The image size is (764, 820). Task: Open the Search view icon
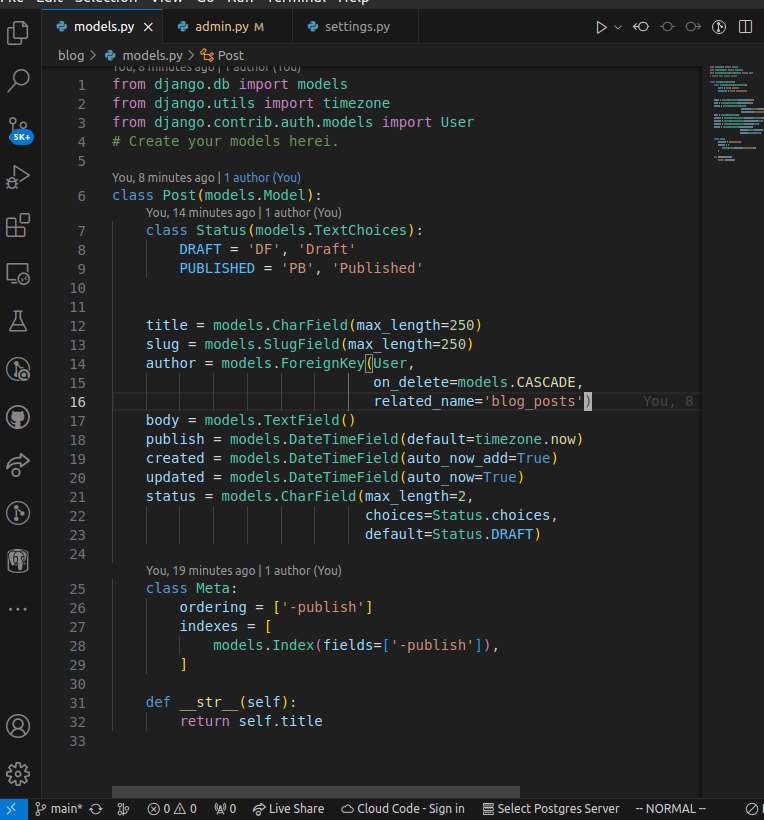[x=18, y=81]
